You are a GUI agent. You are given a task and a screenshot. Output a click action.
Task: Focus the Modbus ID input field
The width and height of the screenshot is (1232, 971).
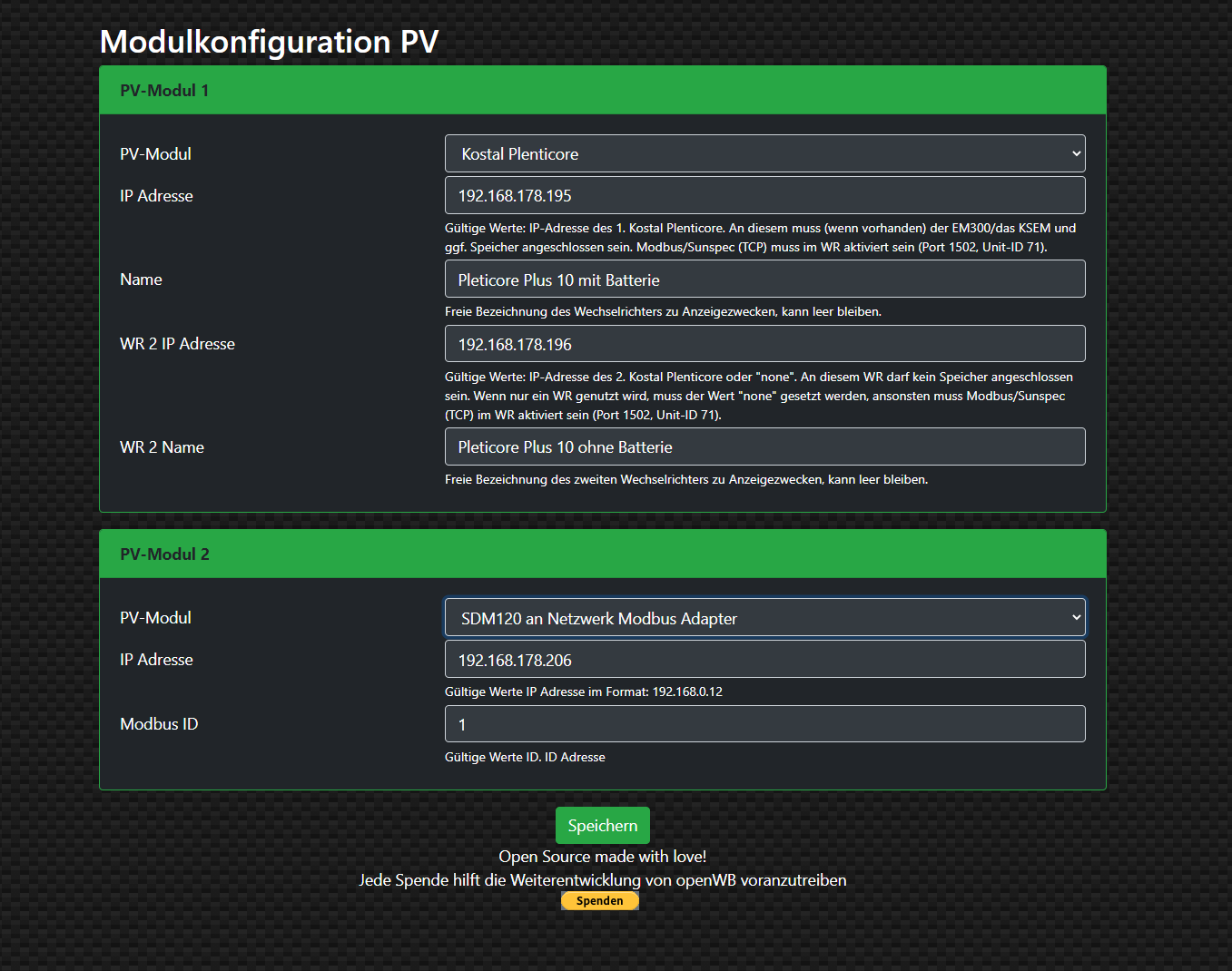pos(764,724)
